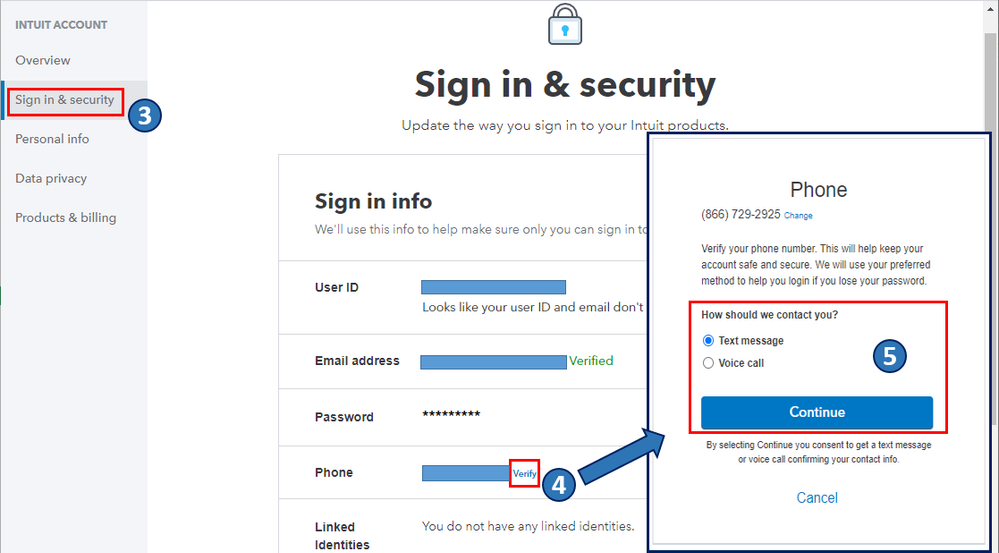Click the numbered step 5 marker
999x553 pixels.
click(890, 356)
